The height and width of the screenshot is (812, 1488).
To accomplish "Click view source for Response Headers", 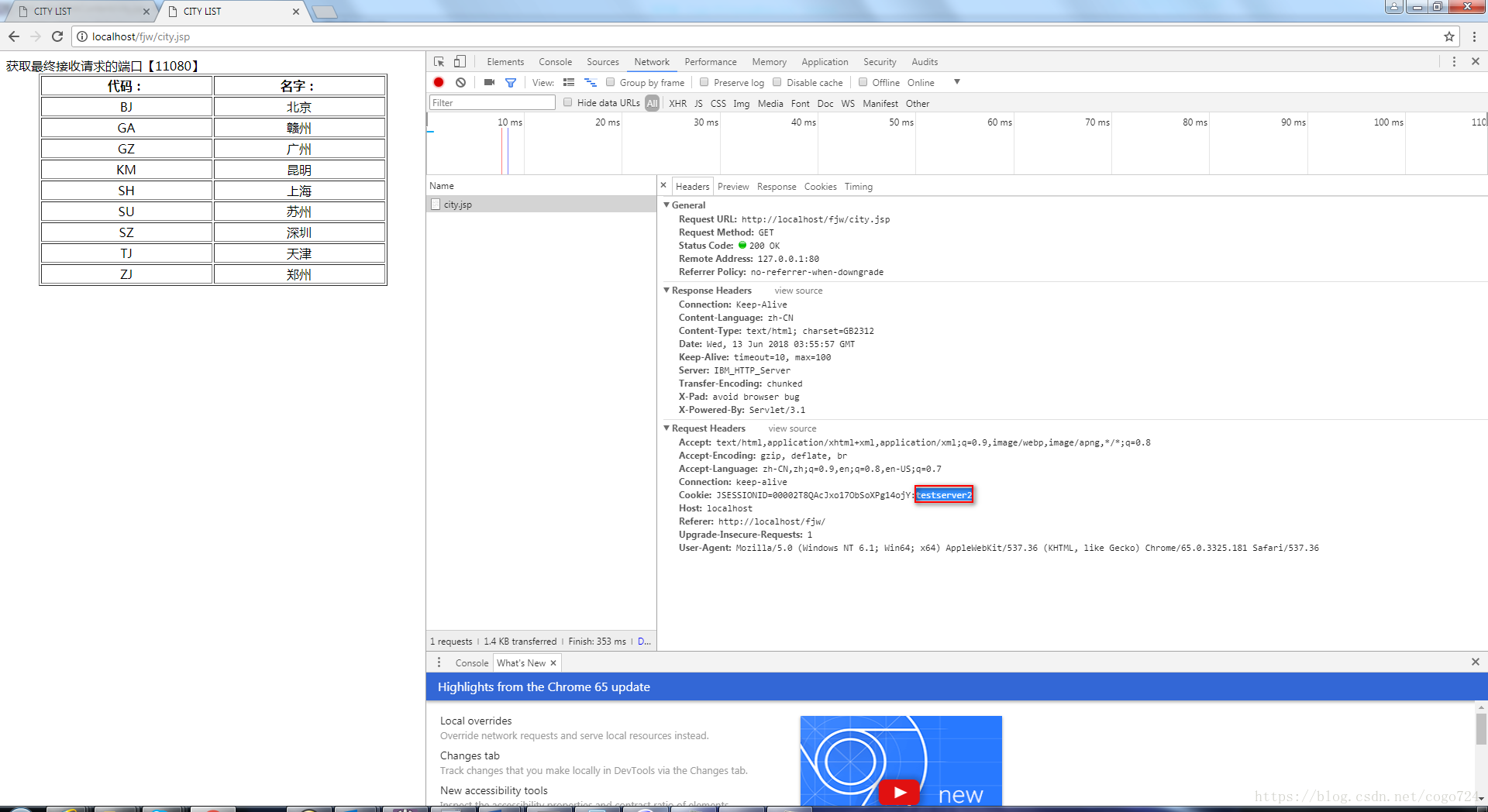I will (798, 291).
